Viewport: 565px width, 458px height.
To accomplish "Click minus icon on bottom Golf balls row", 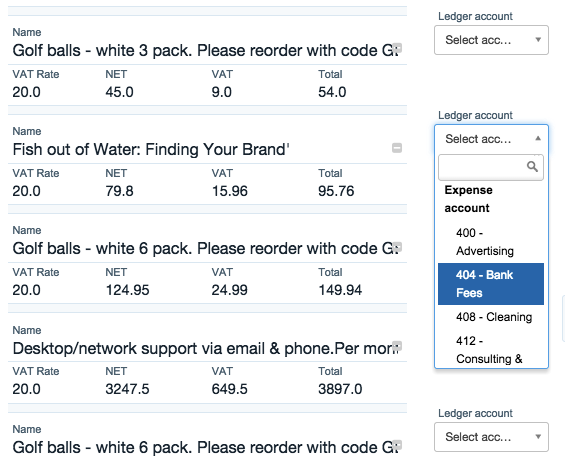I will tap(397, 444).
